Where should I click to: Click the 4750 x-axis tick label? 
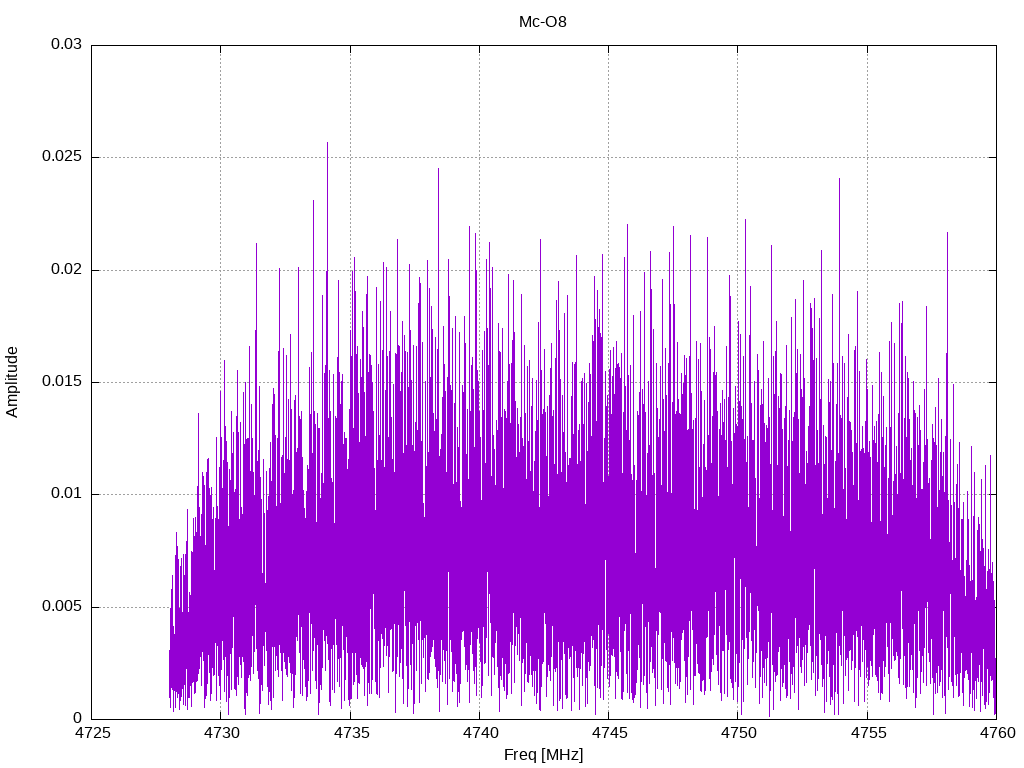pos(739,733)
